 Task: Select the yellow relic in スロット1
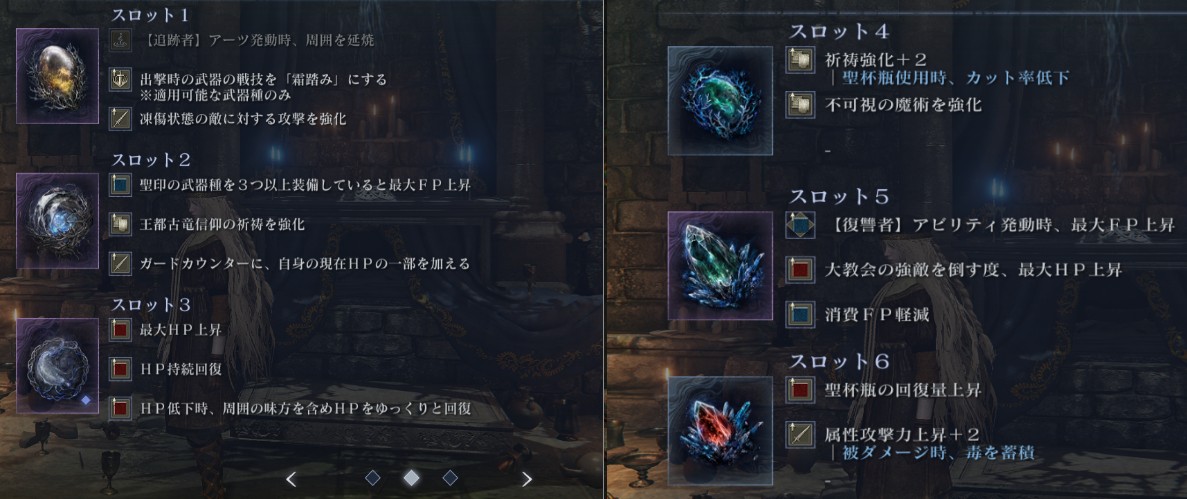pos(58,75)
